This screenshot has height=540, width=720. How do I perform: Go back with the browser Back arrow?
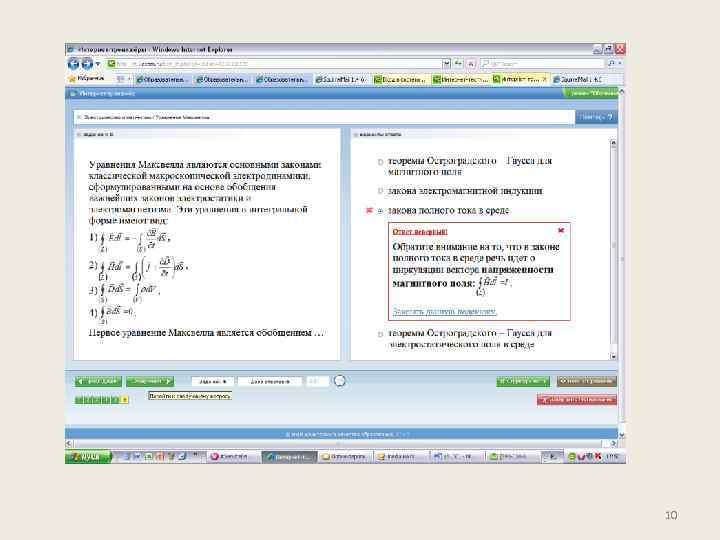click(73, 63)
